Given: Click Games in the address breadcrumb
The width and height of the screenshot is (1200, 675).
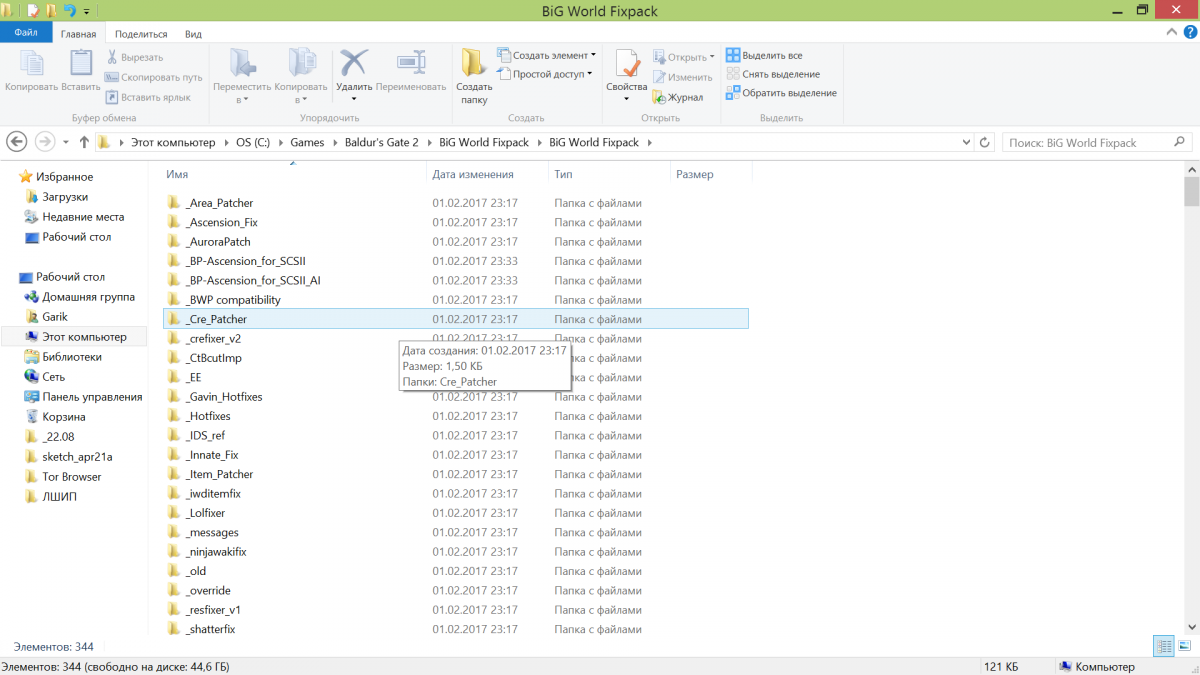Looking at the screenshot, I should click(x=307, y=142).
